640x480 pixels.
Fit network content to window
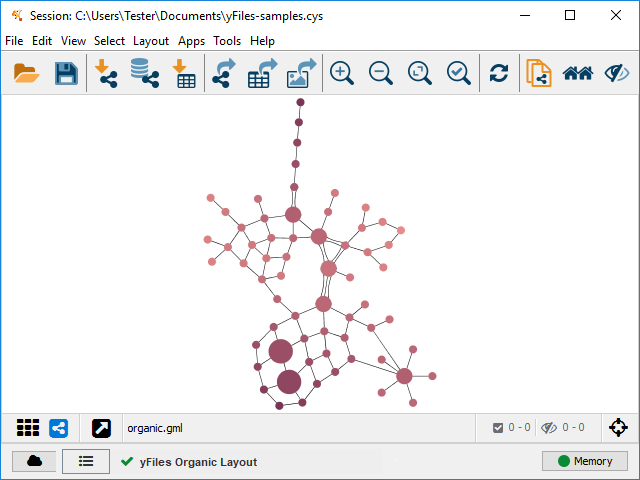pyautogui.click(x=420, y=73)
